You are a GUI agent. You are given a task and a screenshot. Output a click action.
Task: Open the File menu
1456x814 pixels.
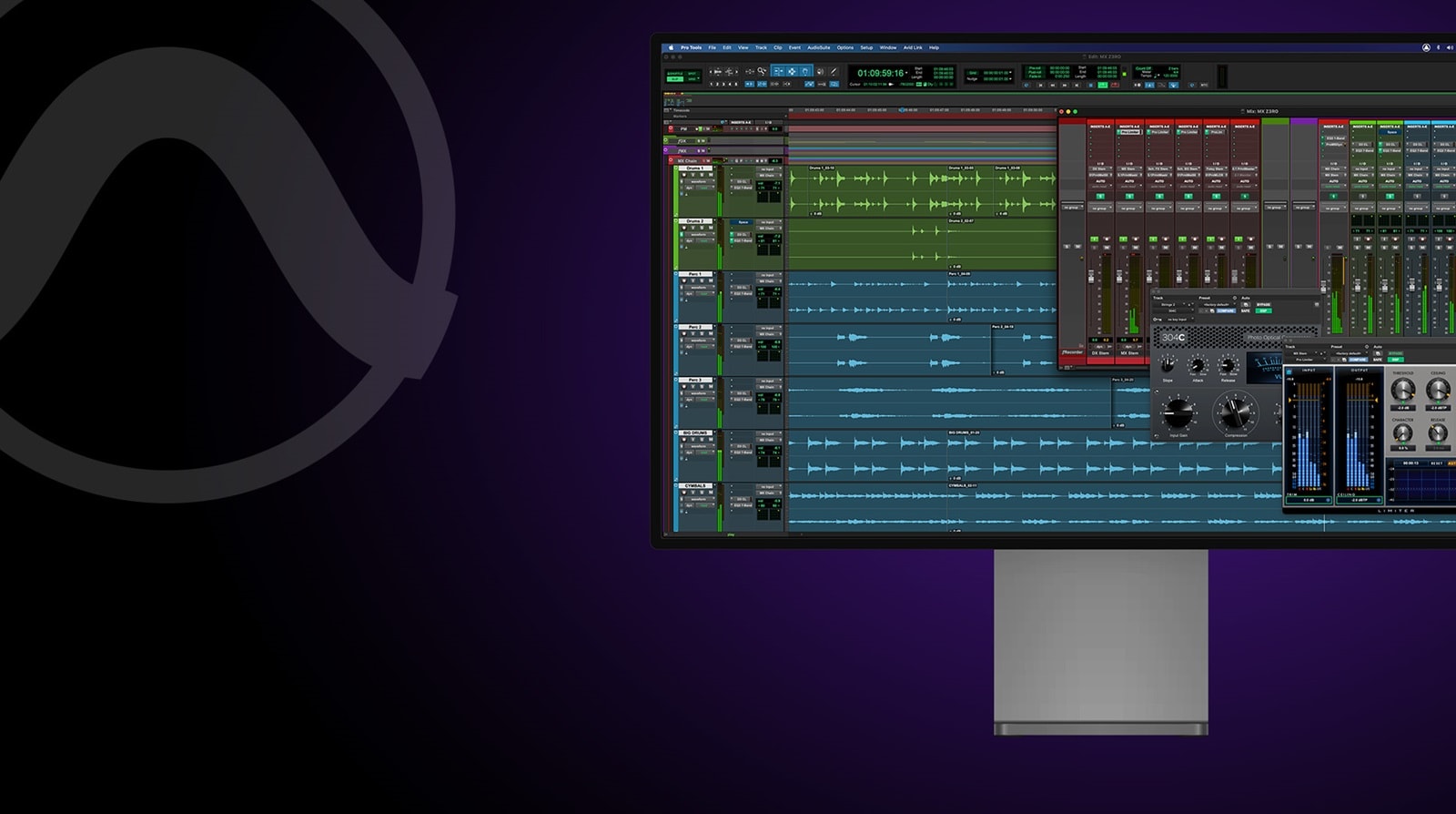coord(712,47)
